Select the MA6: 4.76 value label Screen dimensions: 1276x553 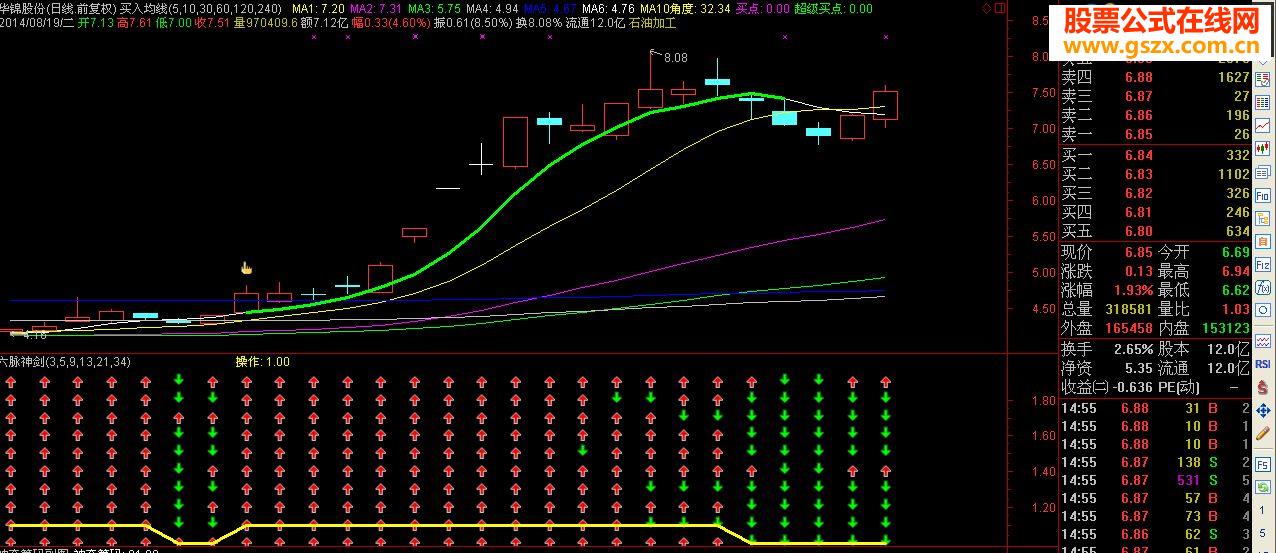[609, 7]
